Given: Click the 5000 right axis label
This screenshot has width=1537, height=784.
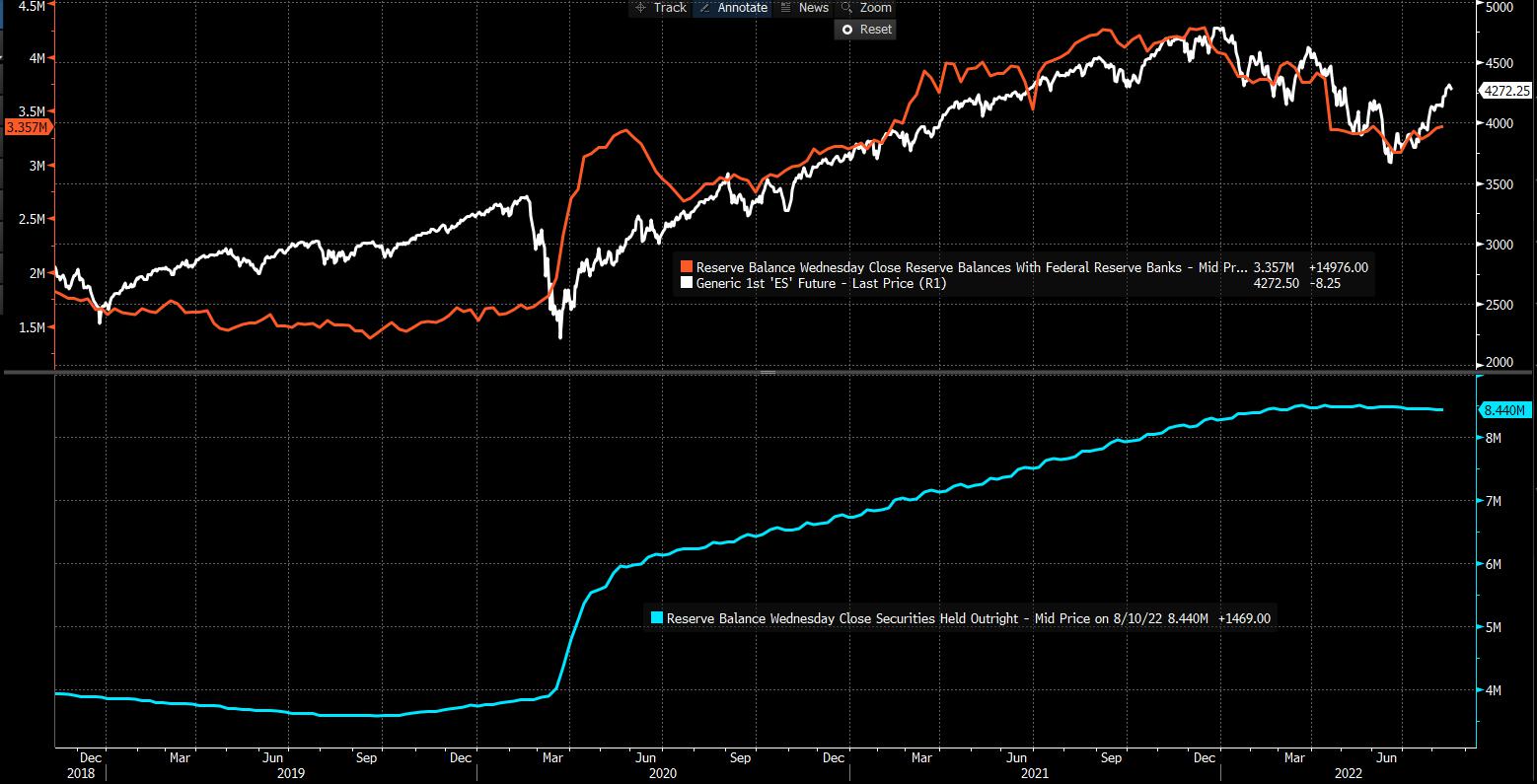Looking at the screenshot, I should [1499, 8].
